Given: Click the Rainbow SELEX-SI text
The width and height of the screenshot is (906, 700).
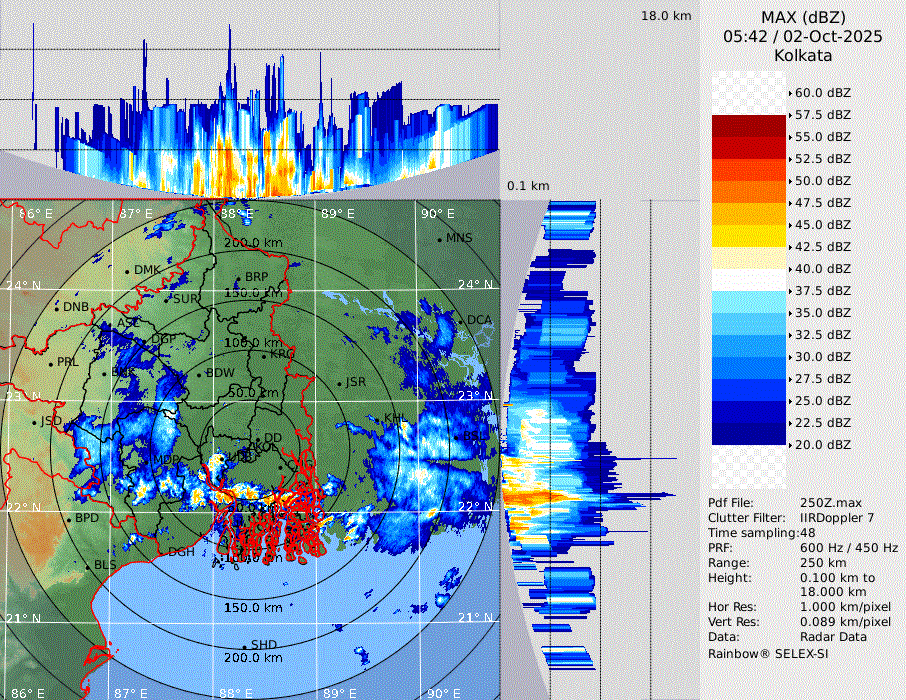Looking at the screenshot, I should [x=768, y=653].
